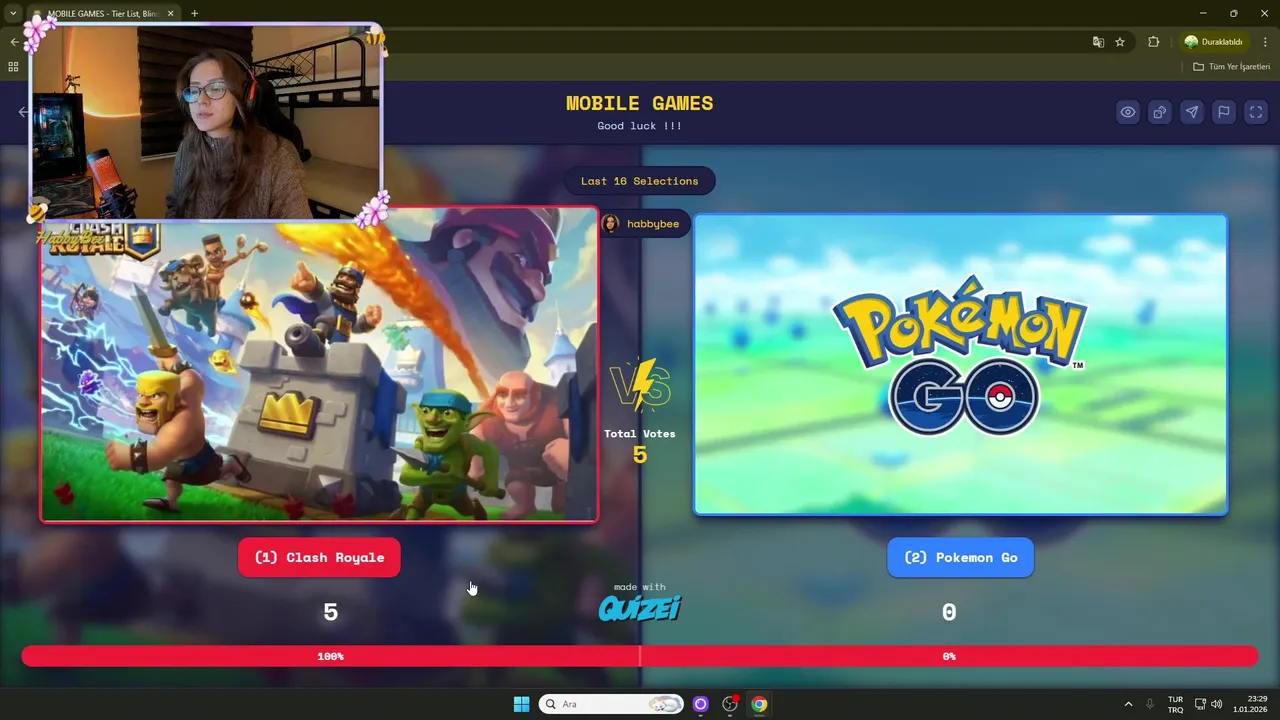
Task: Open the Quizei logo link
Action: [x=640, y=608]
